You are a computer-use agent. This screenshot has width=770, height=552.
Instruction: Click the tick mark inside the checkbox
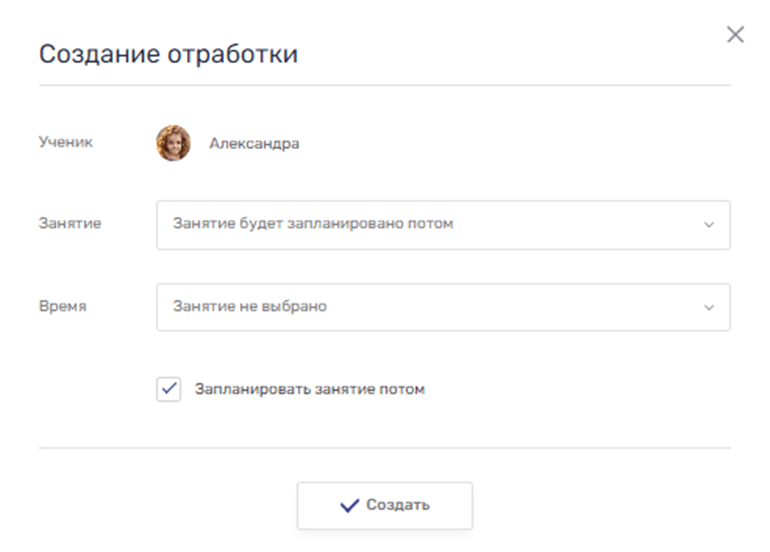pos(168,389)
